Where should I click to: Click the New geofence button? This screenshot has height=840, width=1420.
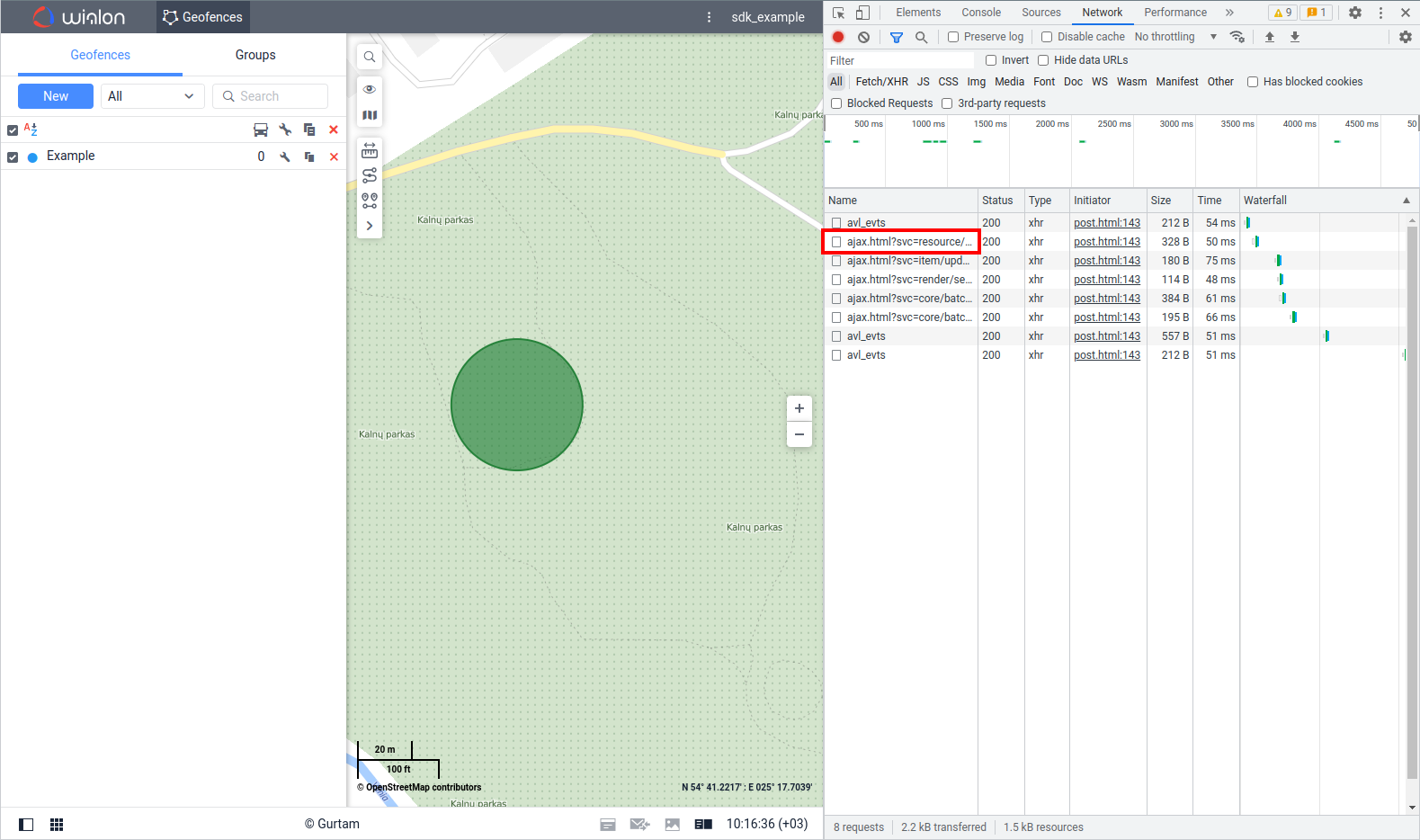[56, 96]
